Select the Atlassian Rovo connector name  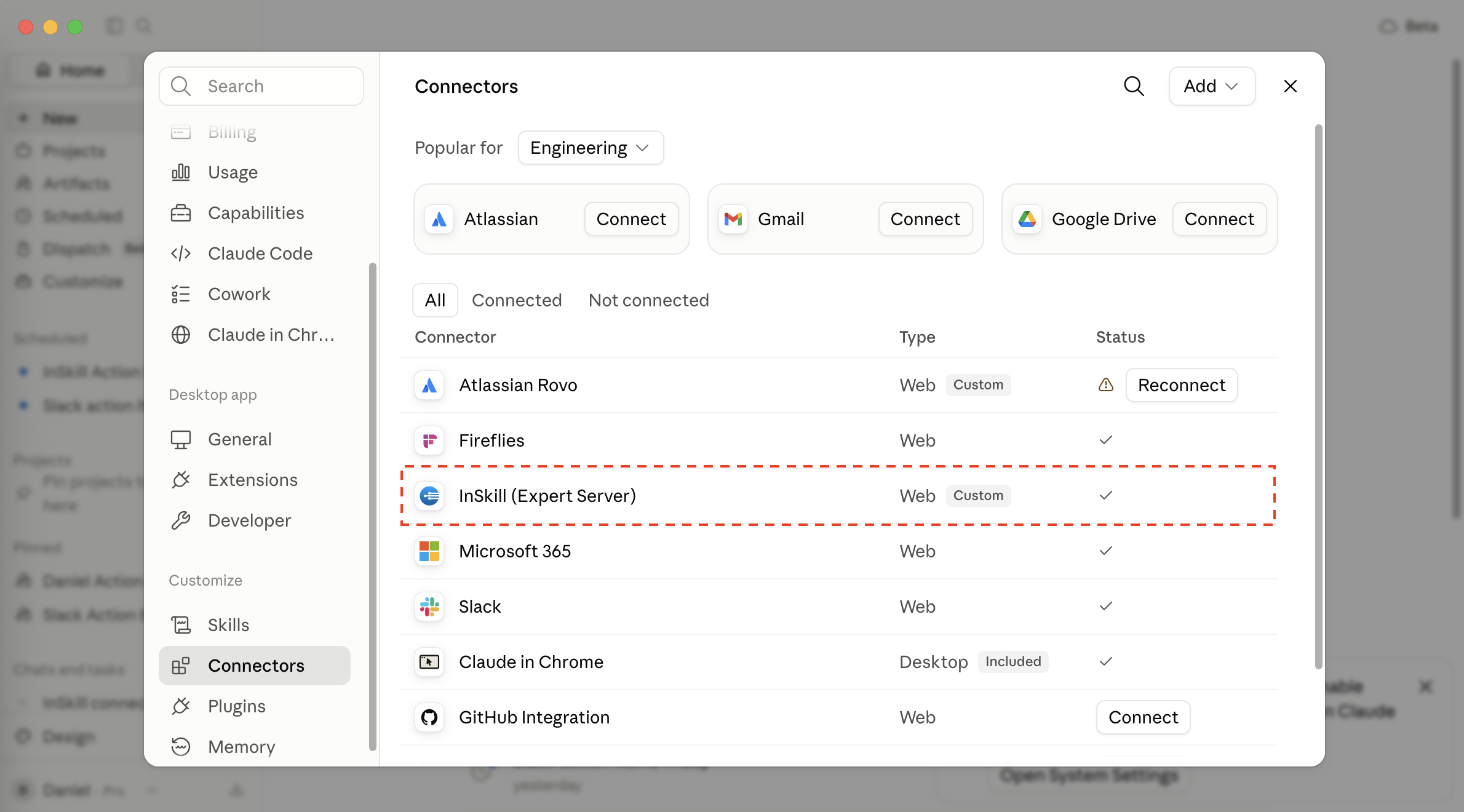click(518, 385)
